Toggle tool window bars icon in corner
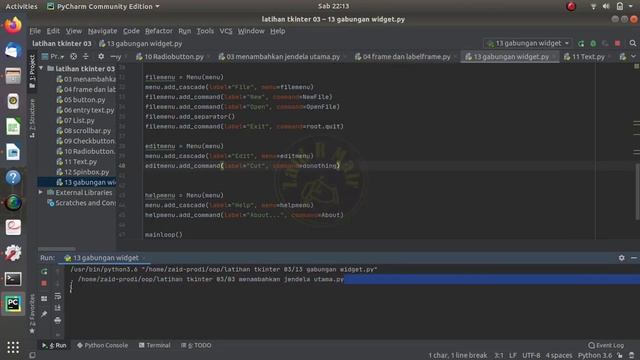Image resolution: width=640 pixels, height=360 pixels. [32, 356]
